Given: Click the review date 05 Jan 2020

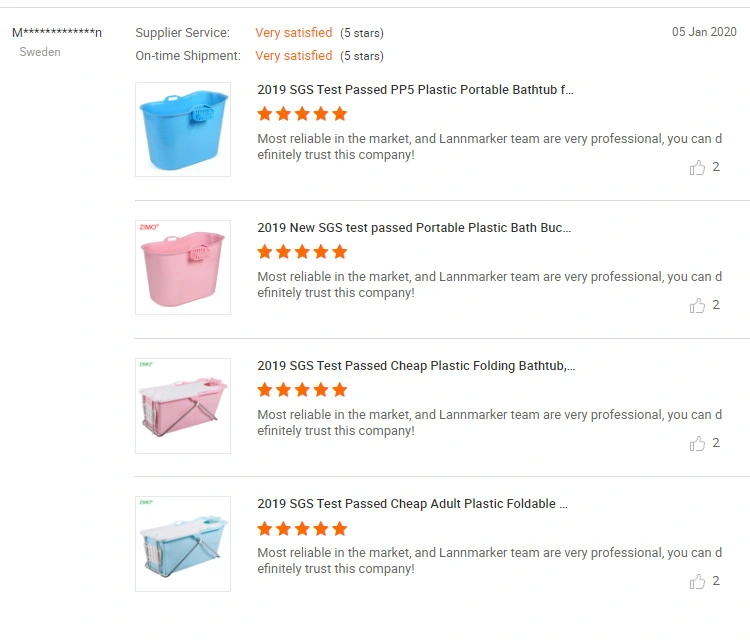Looking at the screenshot, I should pyautogui.click(x=704, y=32).
